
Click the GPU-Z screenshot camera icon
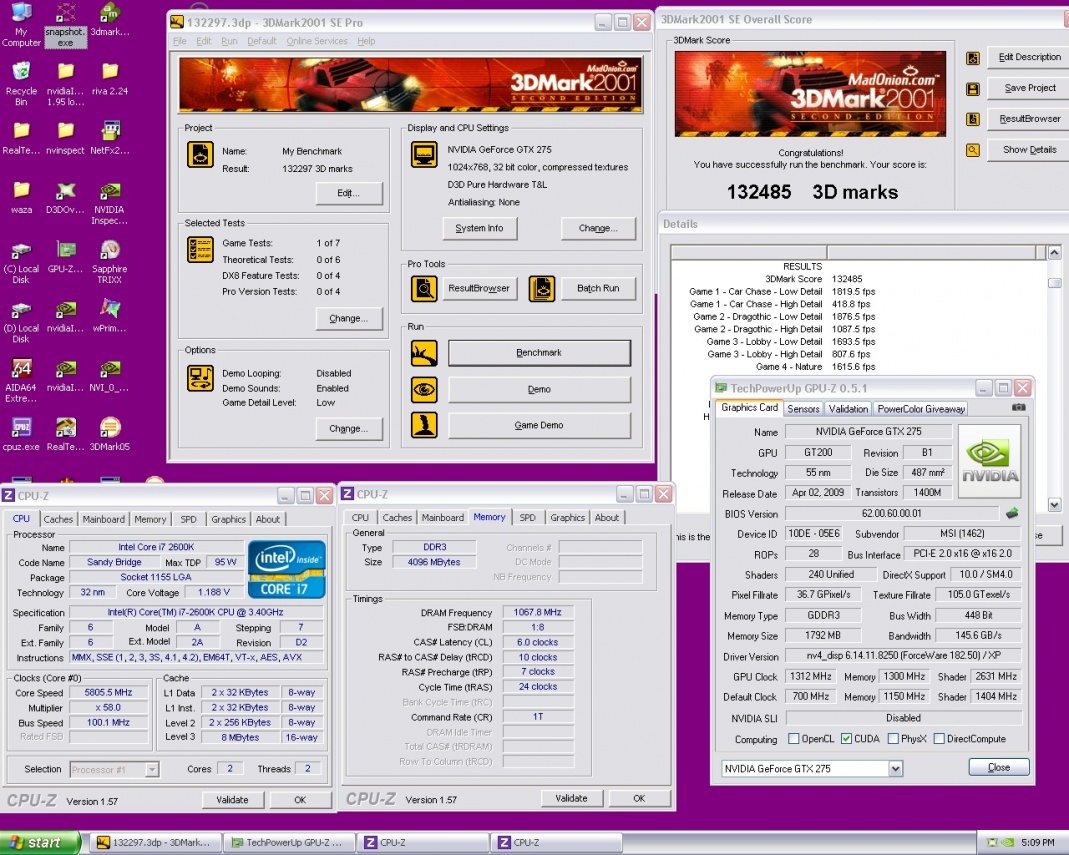tap(1018, 408)
